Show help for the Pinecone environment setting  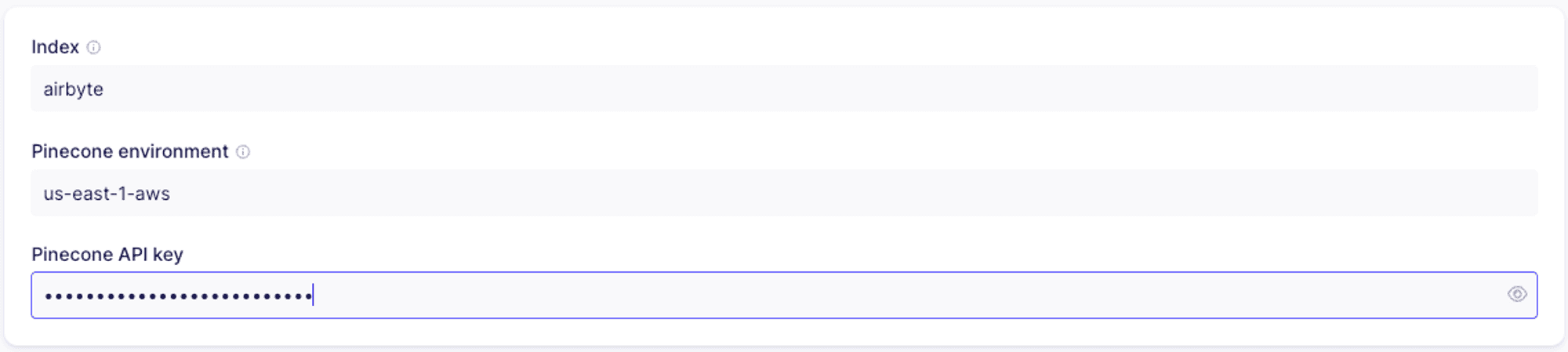coord(243,151)
